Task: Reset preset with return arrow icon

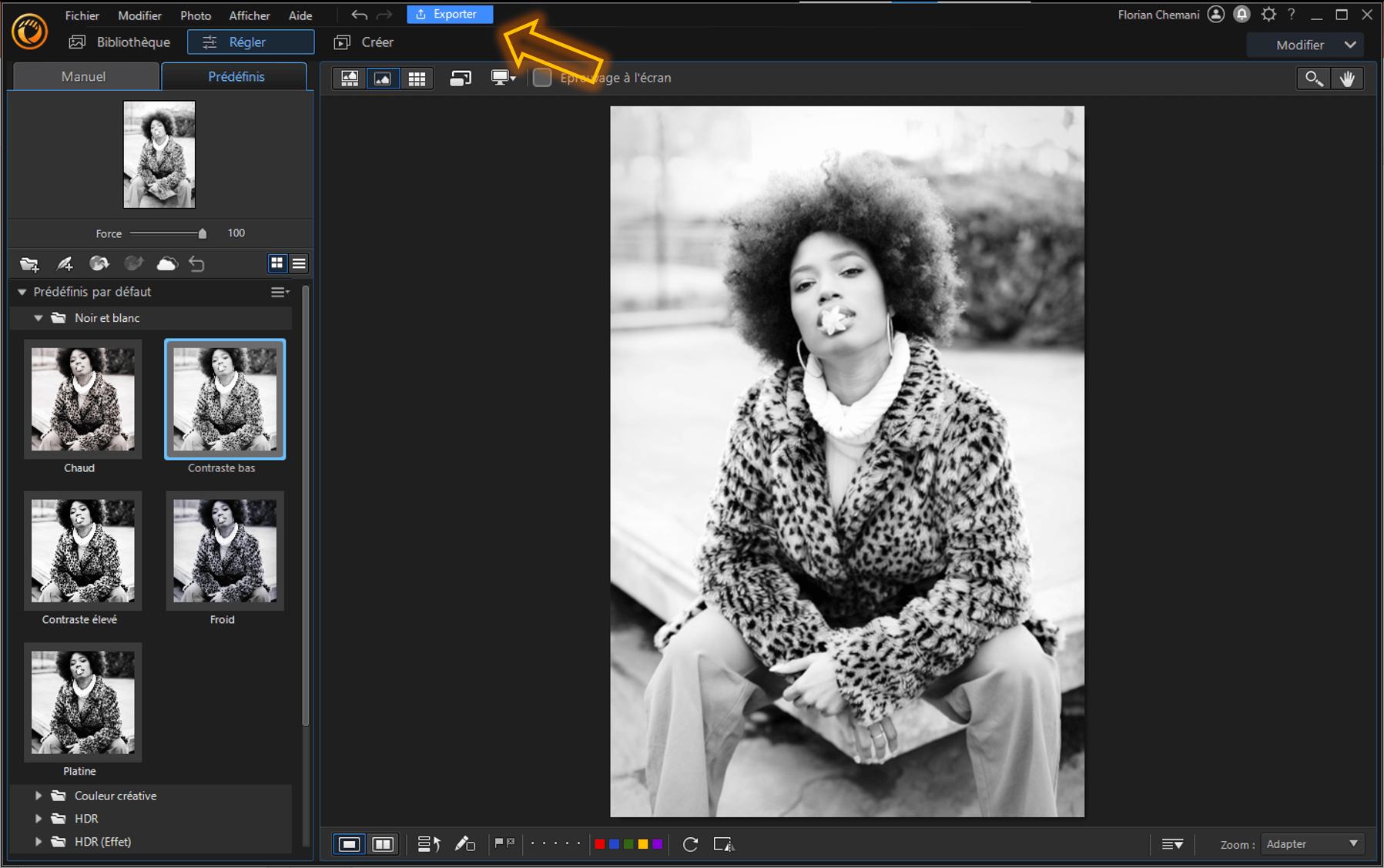Action: [197, 264]
